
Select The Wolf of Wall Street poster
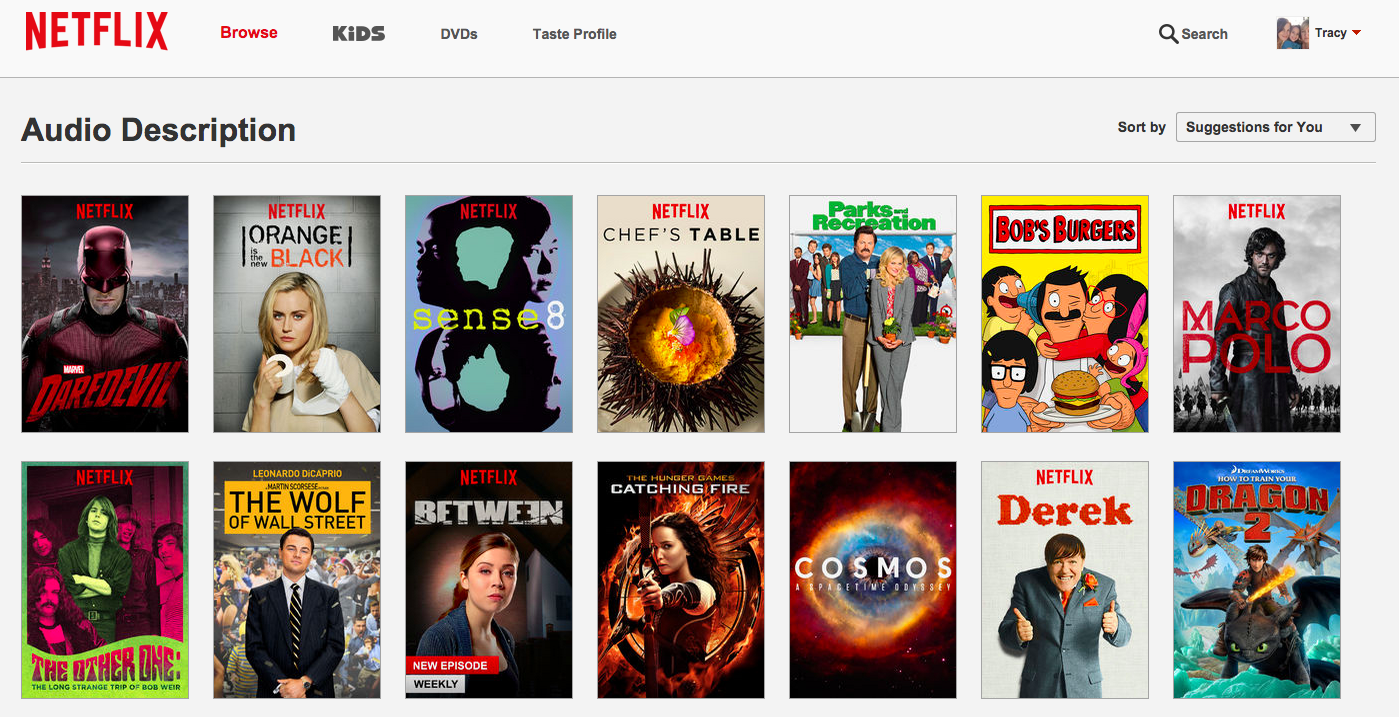coord(297,580)
